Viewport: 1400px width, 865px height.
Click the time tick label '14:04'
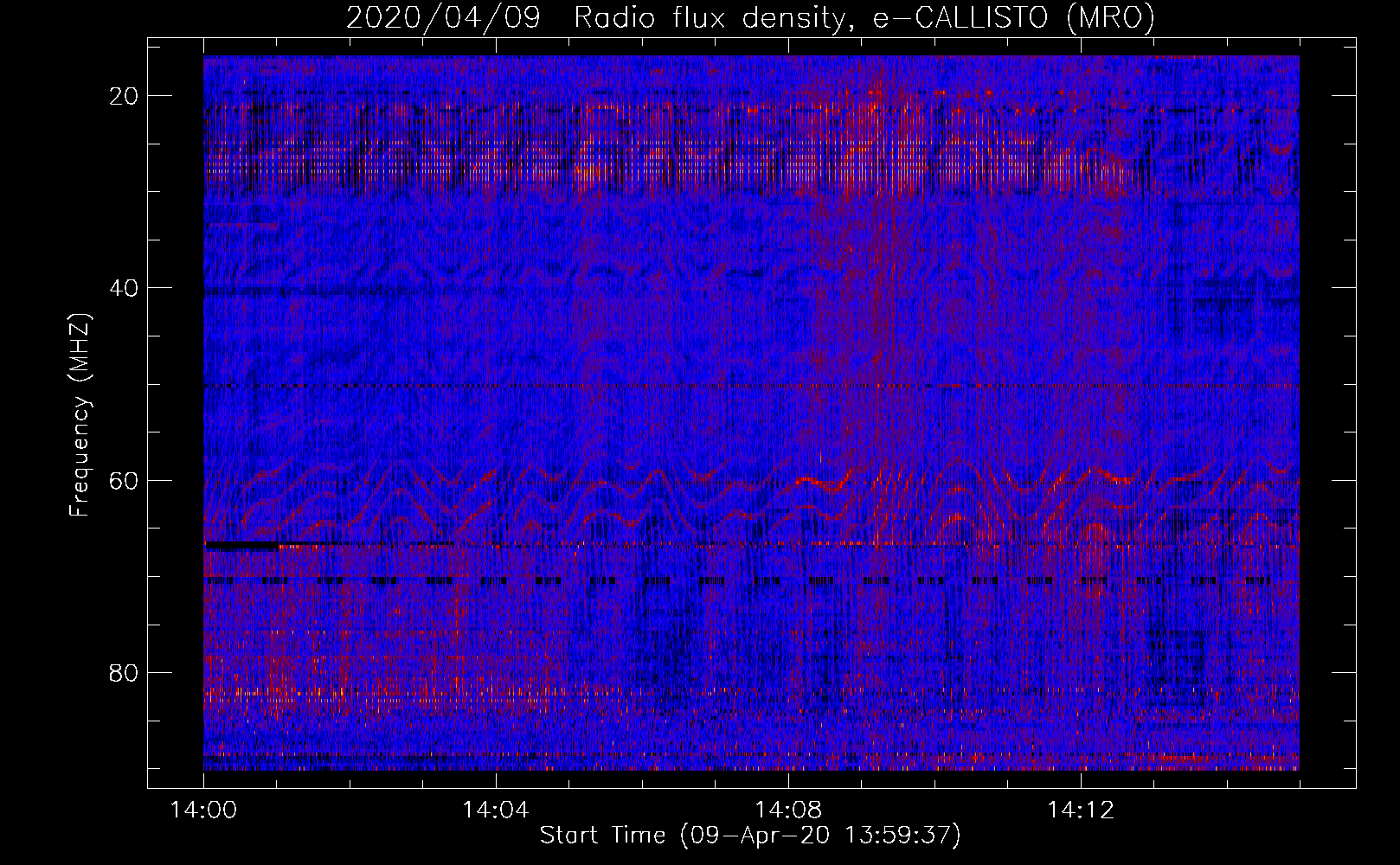[x=496, y=810]
